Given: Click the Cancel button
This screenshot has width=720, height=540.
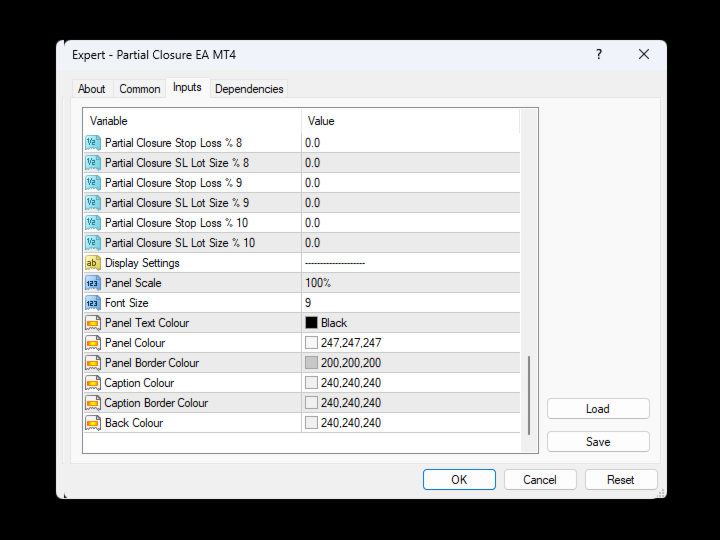Looking at the screenshot, I should [540, 479].
